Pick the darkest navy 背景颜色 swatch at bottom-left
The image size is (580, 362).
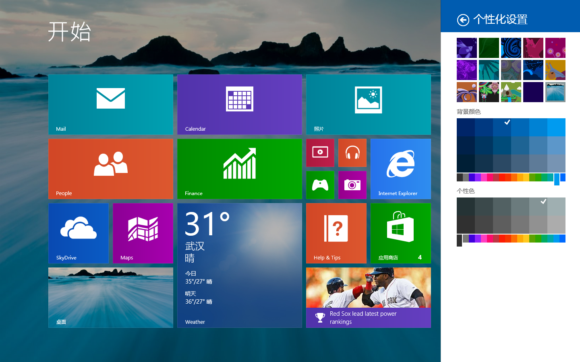click(466, 163)
